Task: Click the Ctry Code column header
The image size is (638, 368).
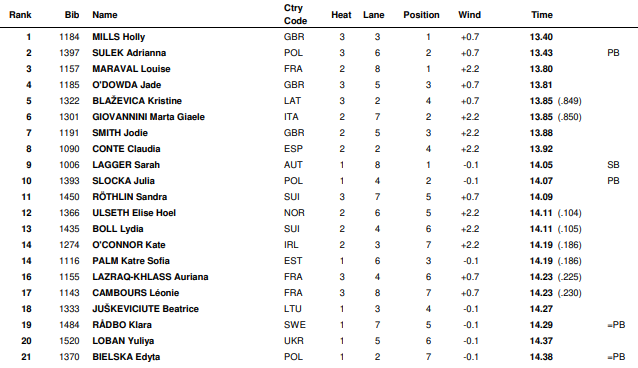Action: tap(295, 14)
